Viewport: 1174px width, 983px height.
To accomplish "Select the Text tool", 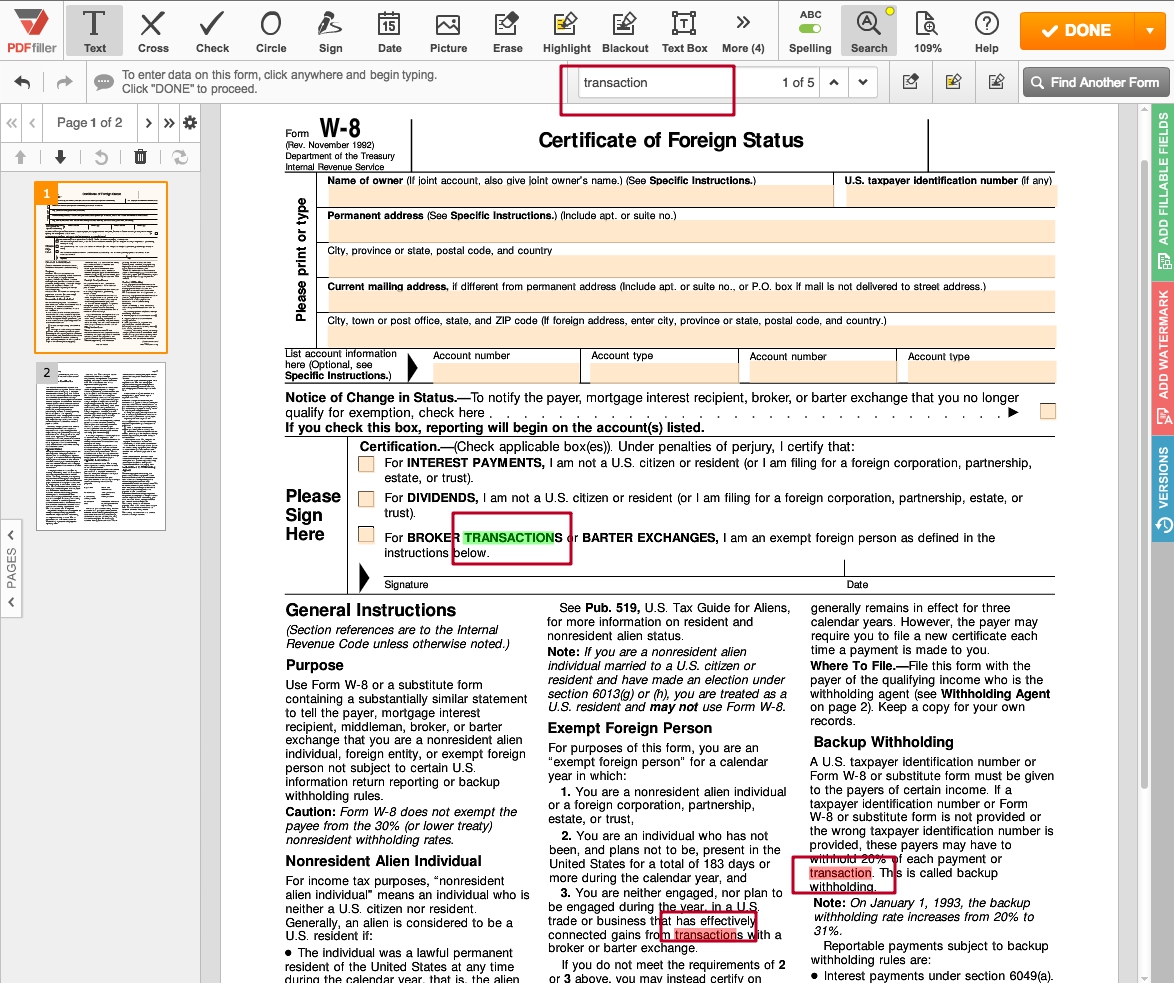I will (94, 31).
